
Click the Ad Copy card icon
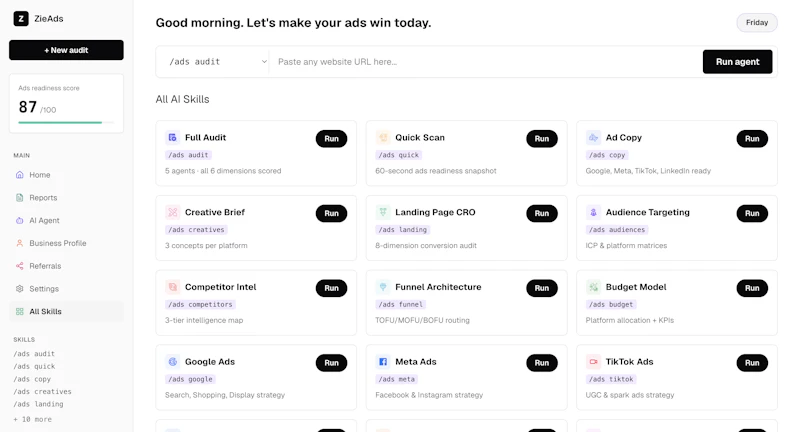tap(593, 138)
